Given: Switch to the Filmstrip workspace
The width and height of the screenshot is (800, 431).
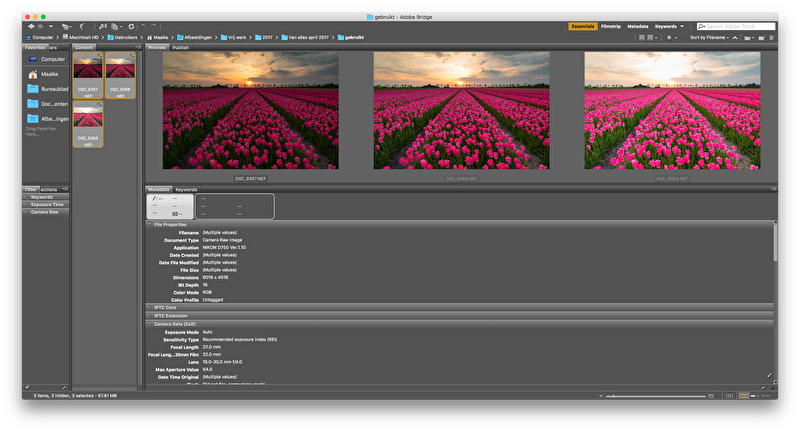Looking at the screenshot, I should tap(611, 26).
